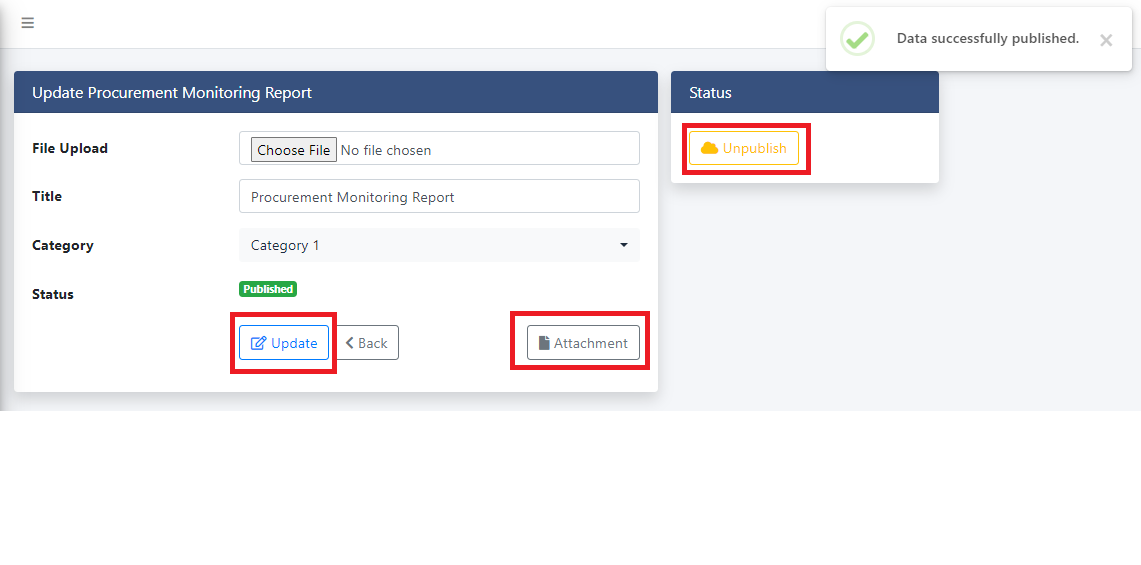
Task: Open the Attachment button
Action: click(x=583, y=343)
